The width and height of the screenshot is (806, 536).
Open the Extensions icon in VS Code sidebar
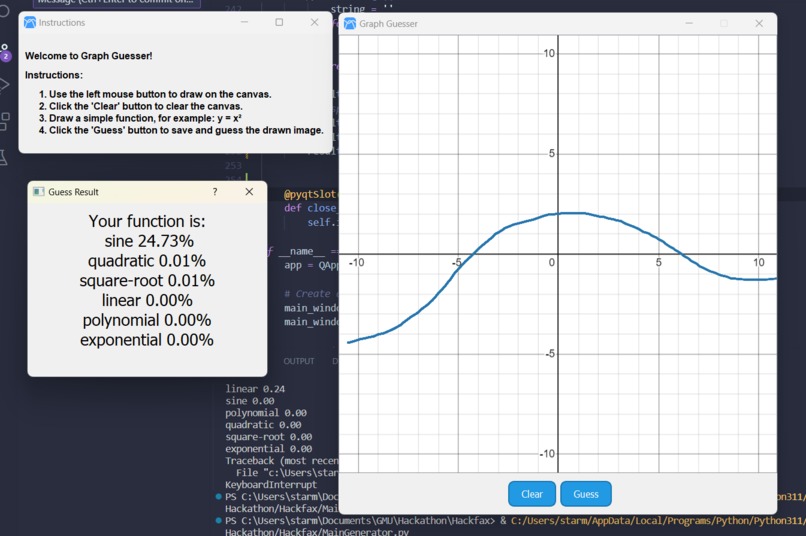point(5,121)
